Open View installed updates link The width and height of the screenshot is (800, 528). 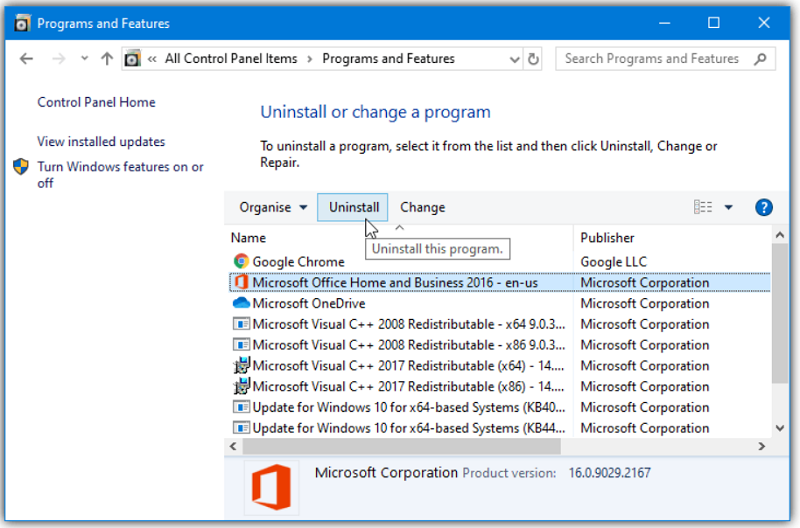101,142
